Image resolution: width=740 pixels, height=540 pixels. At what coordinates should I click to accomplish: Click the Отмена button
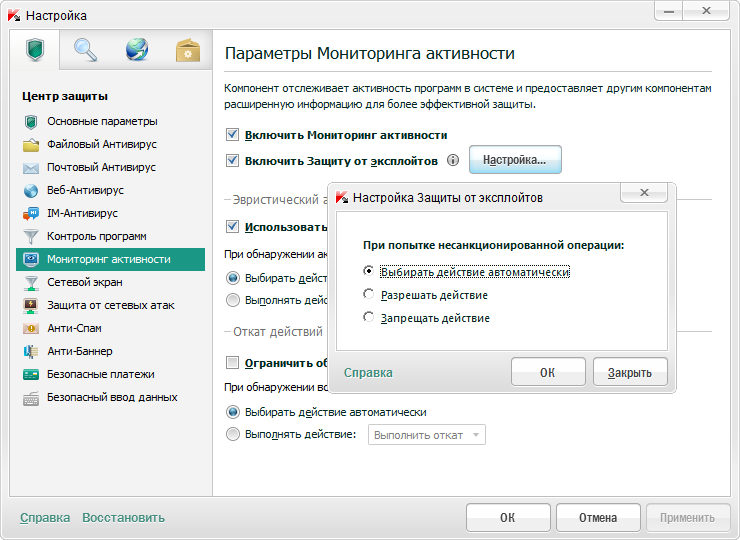pos(598,517)
